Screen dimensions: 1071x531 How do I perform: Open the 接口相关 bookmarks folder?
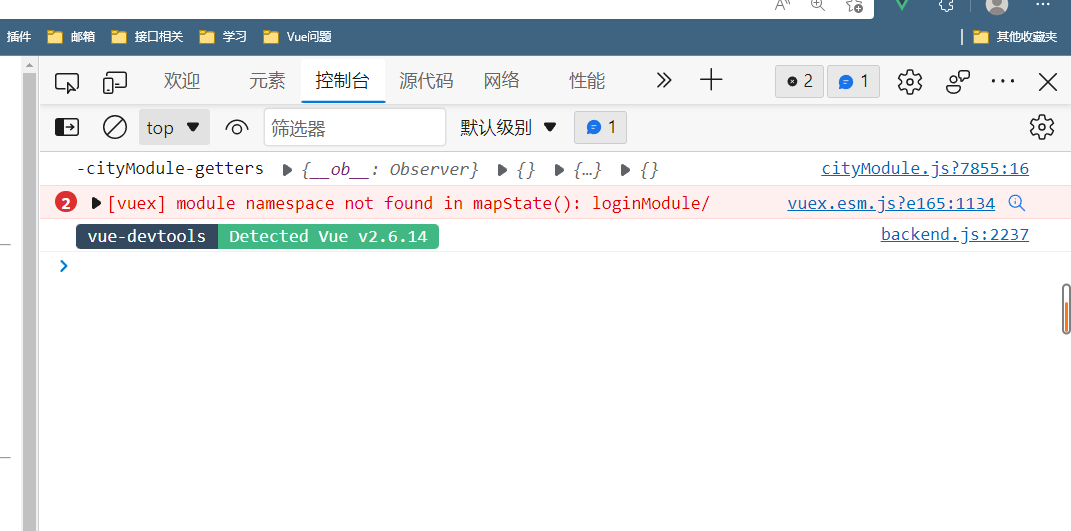(147, 37)
